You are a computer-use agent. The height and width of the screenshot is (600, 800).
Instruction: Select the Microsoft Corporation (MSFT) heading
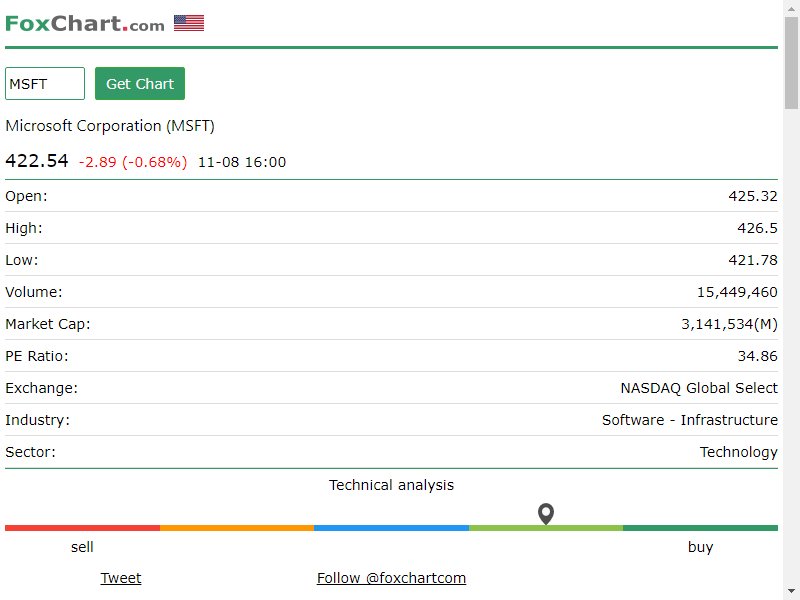pyautogui.click(x=110, y=126)
